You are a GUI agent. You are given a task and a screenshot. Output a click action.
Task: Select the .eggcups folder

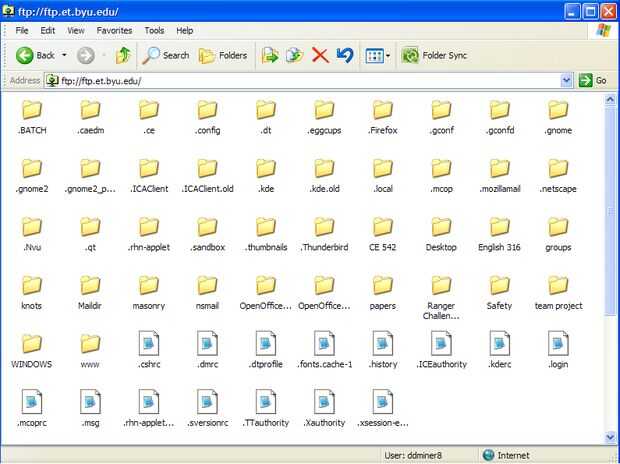click(x=324, y=117)
